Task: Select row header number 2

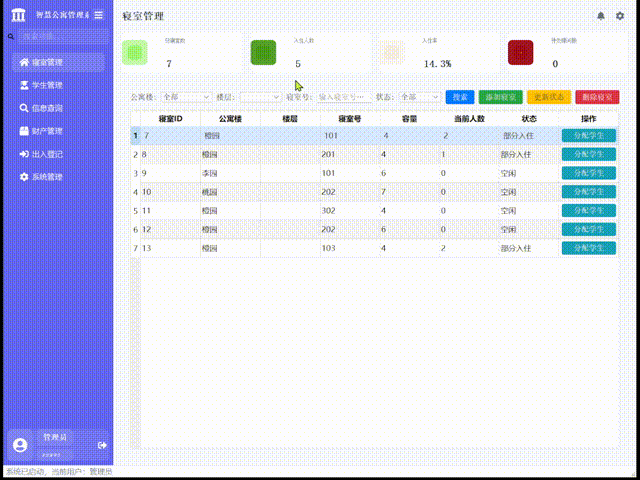Action: (136, 154)
